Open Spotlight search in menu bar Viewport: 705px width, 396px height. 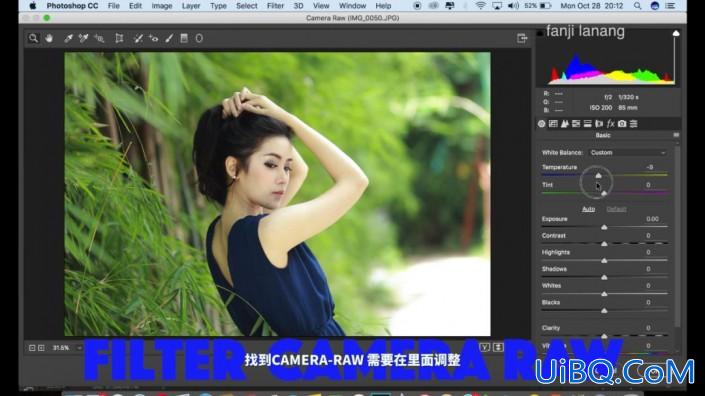coord(638,6)
